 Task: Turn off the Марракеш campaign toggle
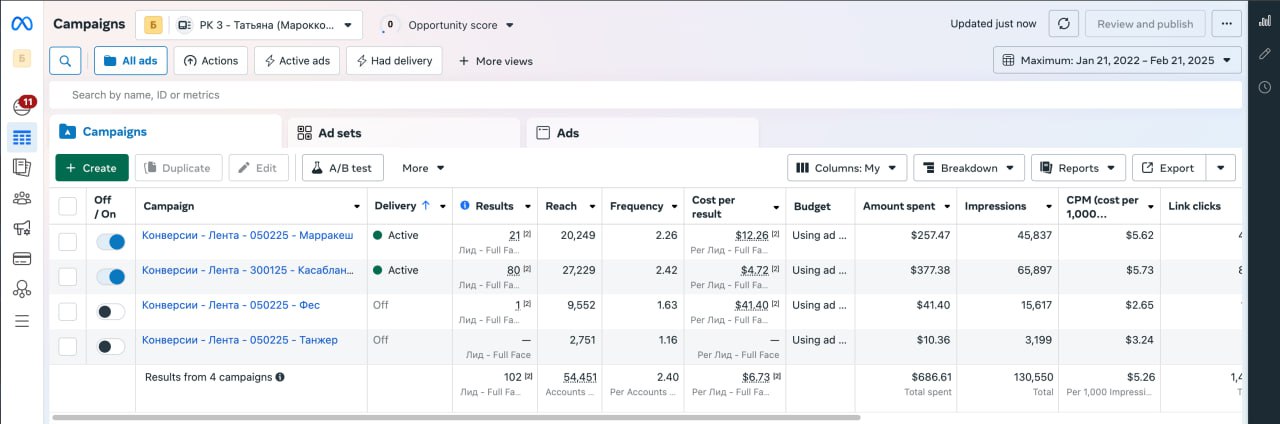(x=111, y=242)
